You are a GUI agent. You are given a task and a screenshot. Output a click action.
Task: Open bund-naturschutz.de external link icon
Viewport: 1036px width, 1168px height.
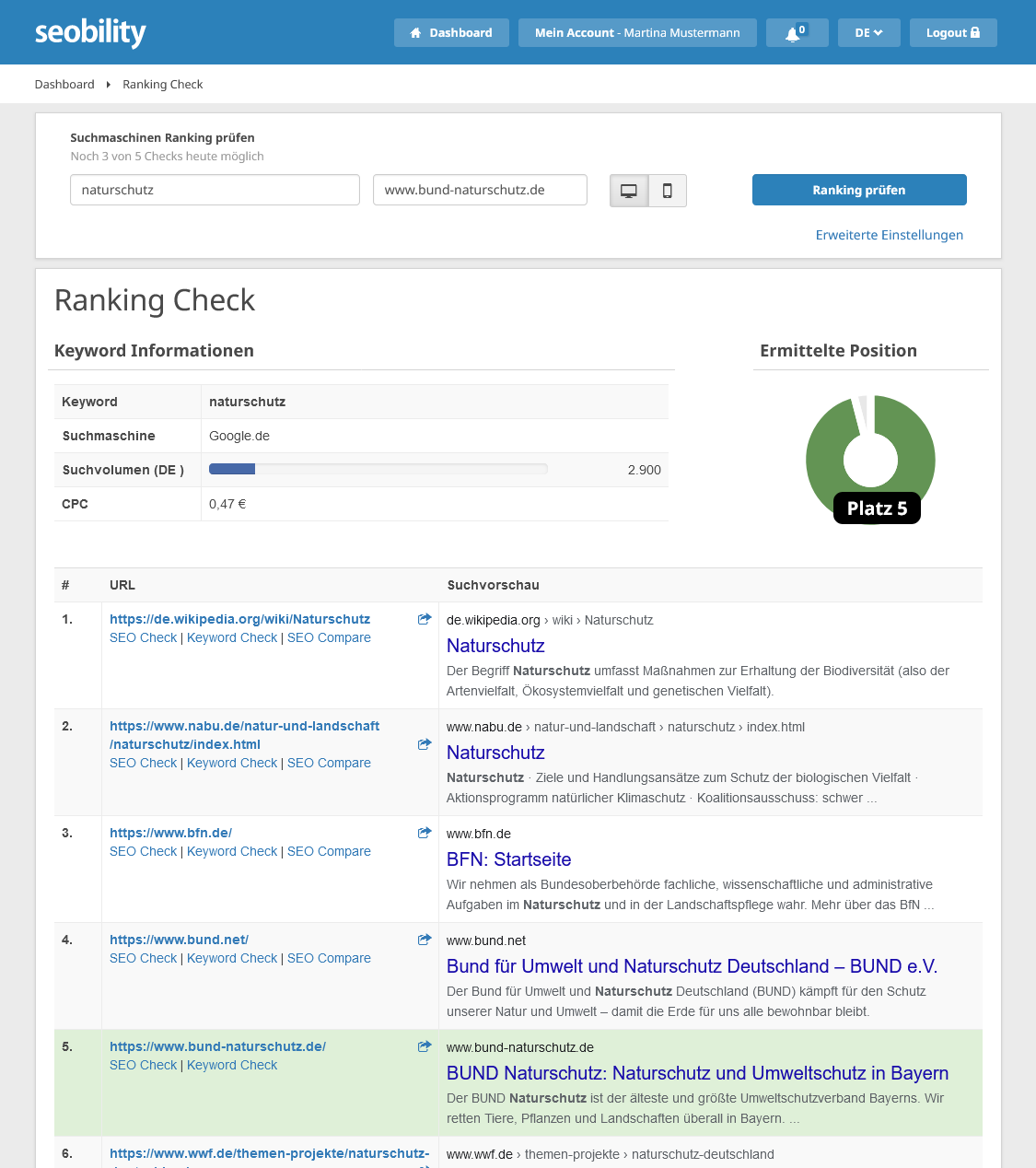425,1046
